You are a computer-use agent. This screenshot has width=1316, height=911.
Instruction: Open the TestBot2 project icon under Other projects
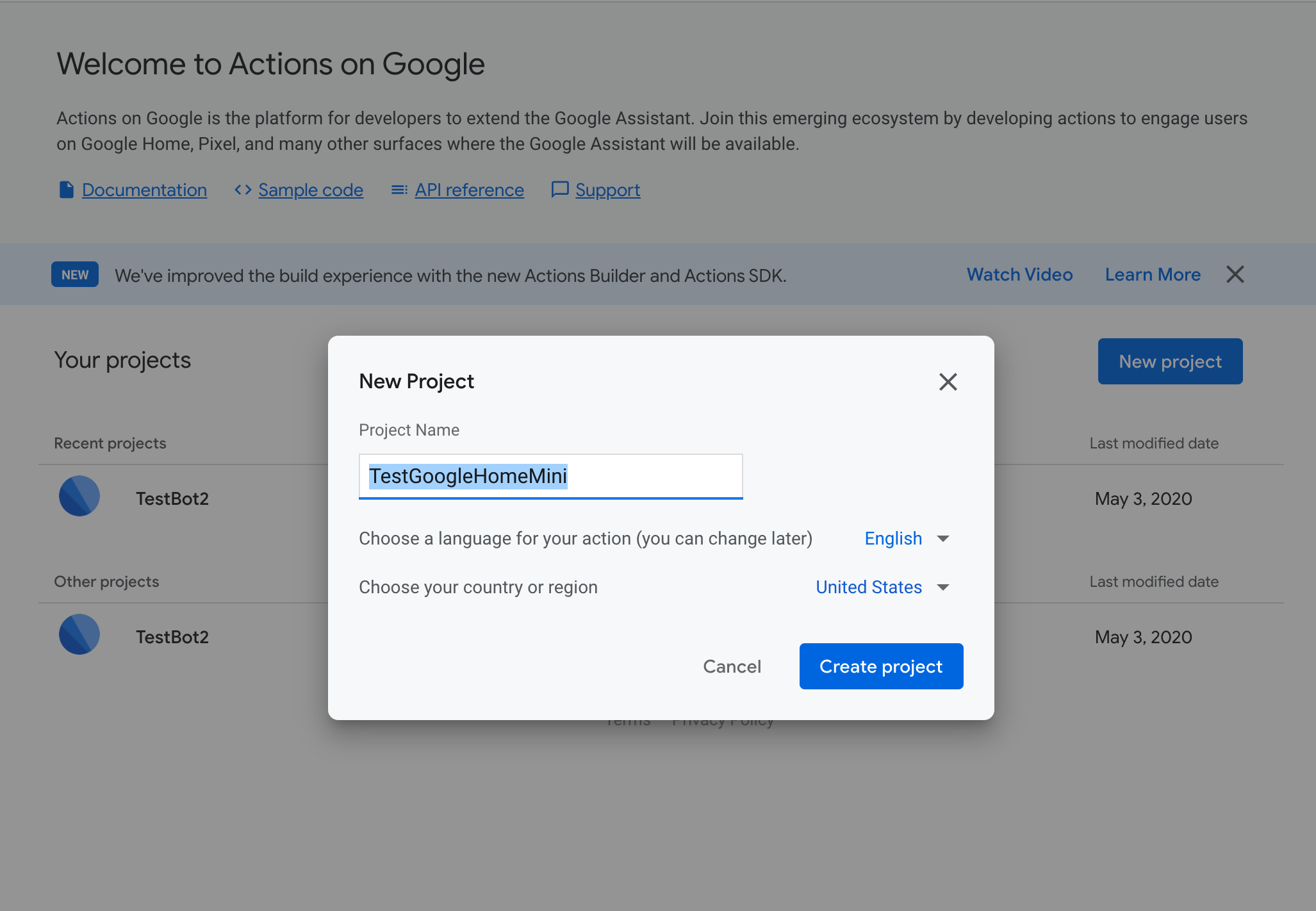coord(79,634)
